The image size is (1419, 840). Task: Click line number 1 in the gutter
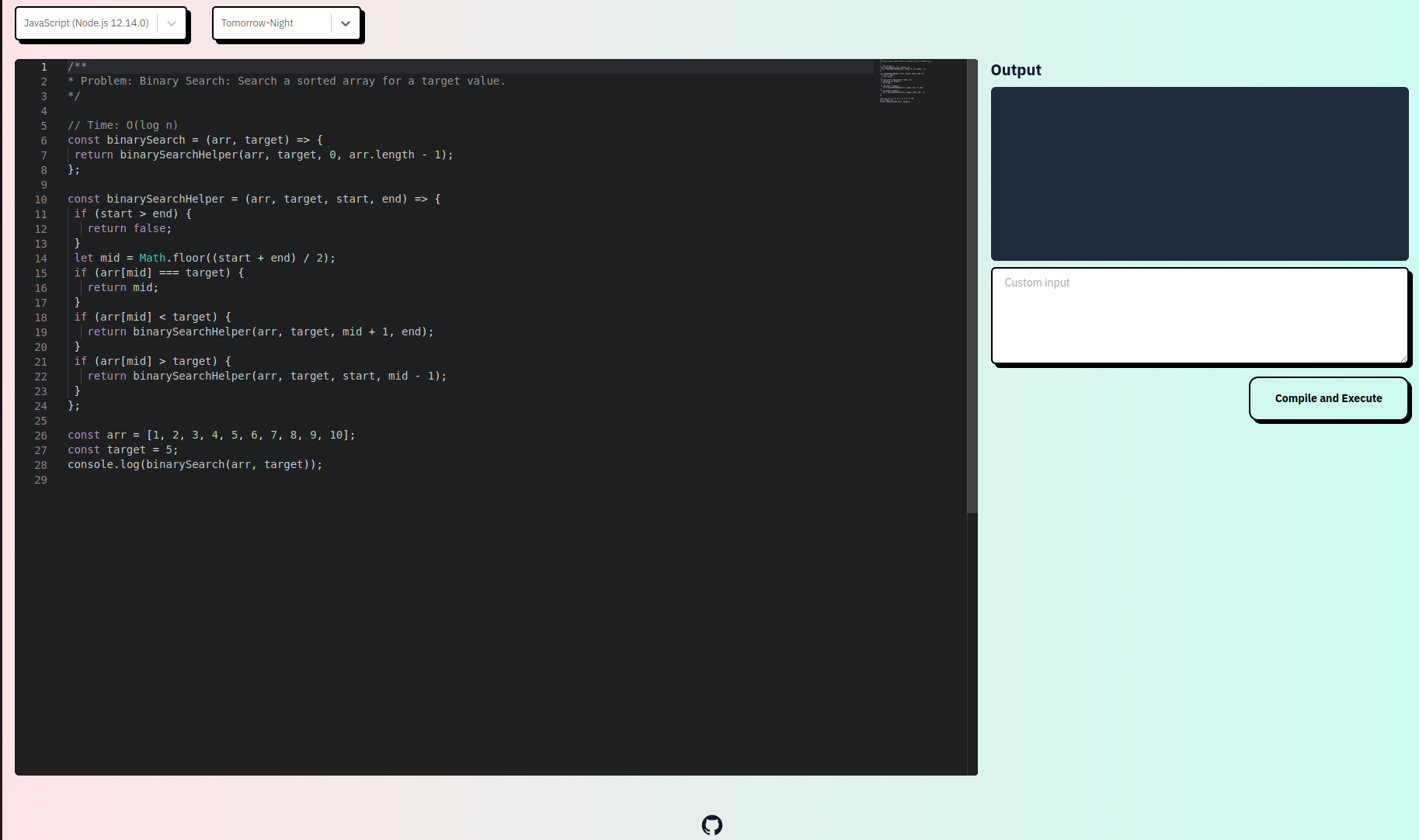(x=43, y=67)
